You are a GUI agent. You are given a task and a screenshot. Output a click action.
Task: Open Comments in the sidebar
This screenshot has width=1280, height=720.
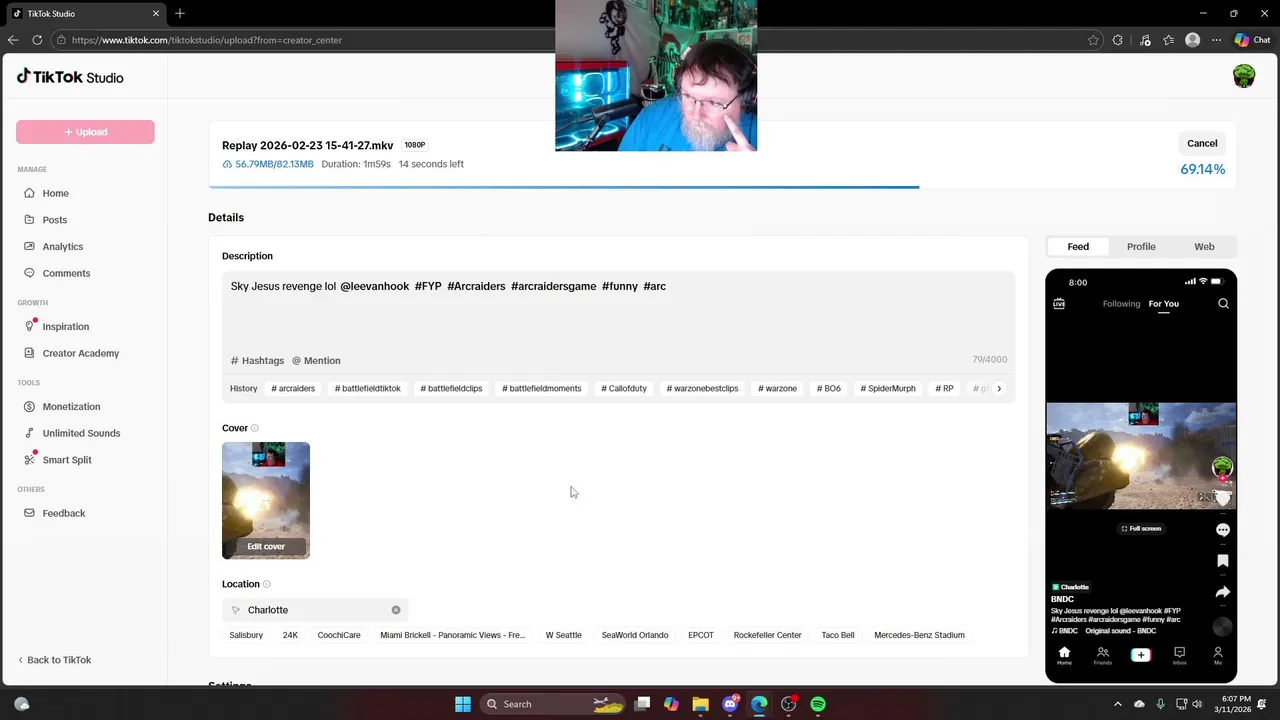pyautogui.click(x=66, y=273)
